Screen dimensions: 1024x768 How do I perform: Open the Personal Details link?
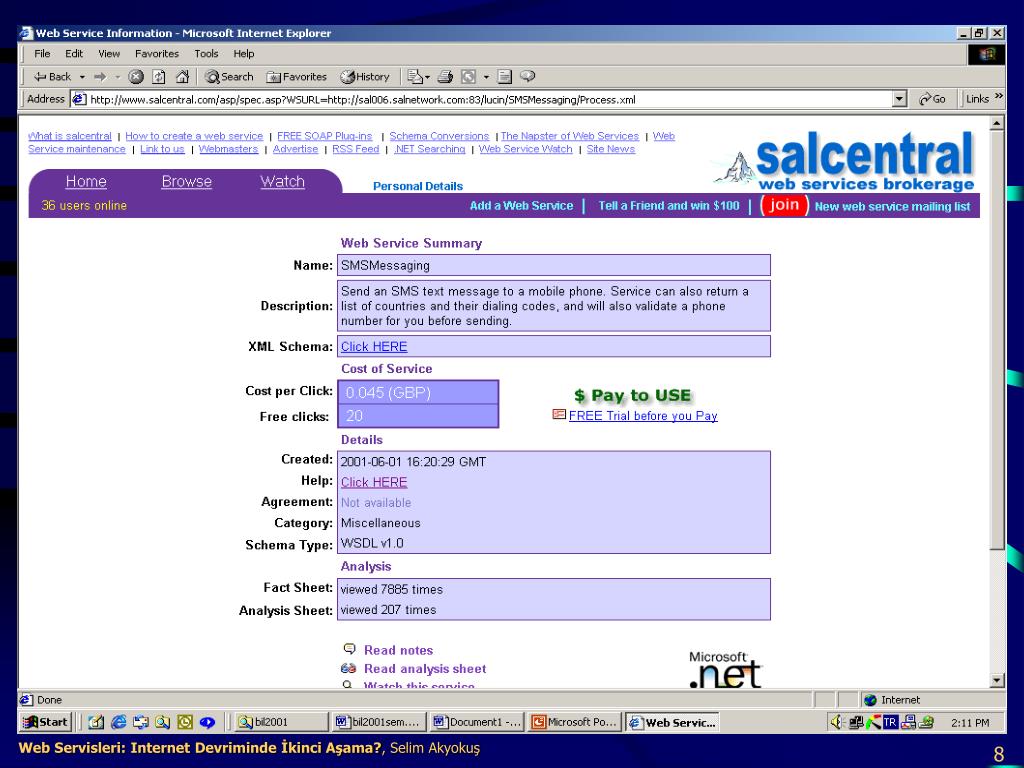point(418,186)
